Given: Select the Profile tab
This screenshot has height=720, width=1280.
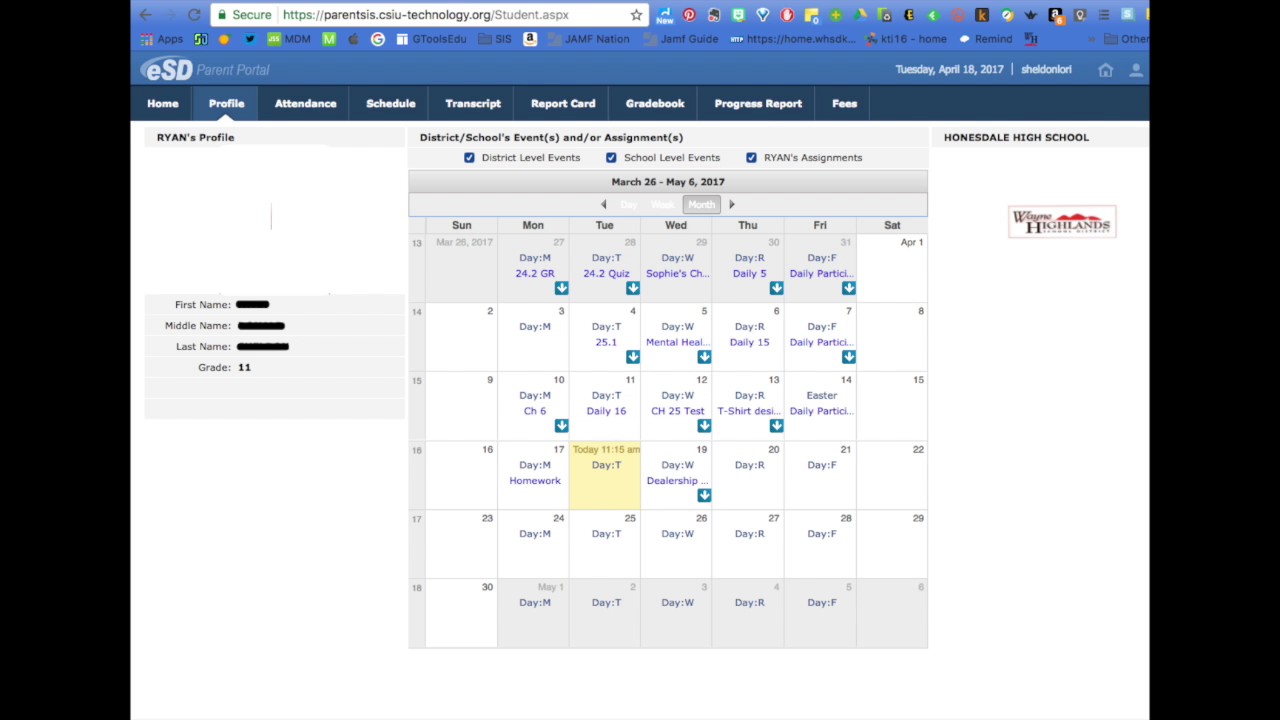Looking at the screenshot, I should point(226,104).
